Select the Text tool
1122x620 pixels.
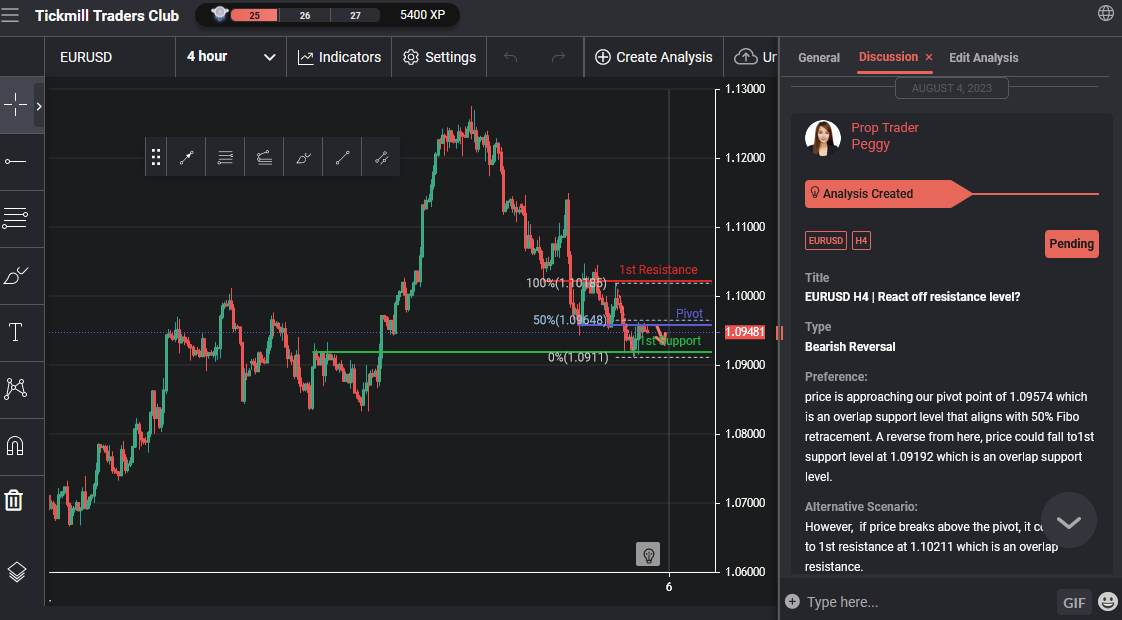point(15,332)
